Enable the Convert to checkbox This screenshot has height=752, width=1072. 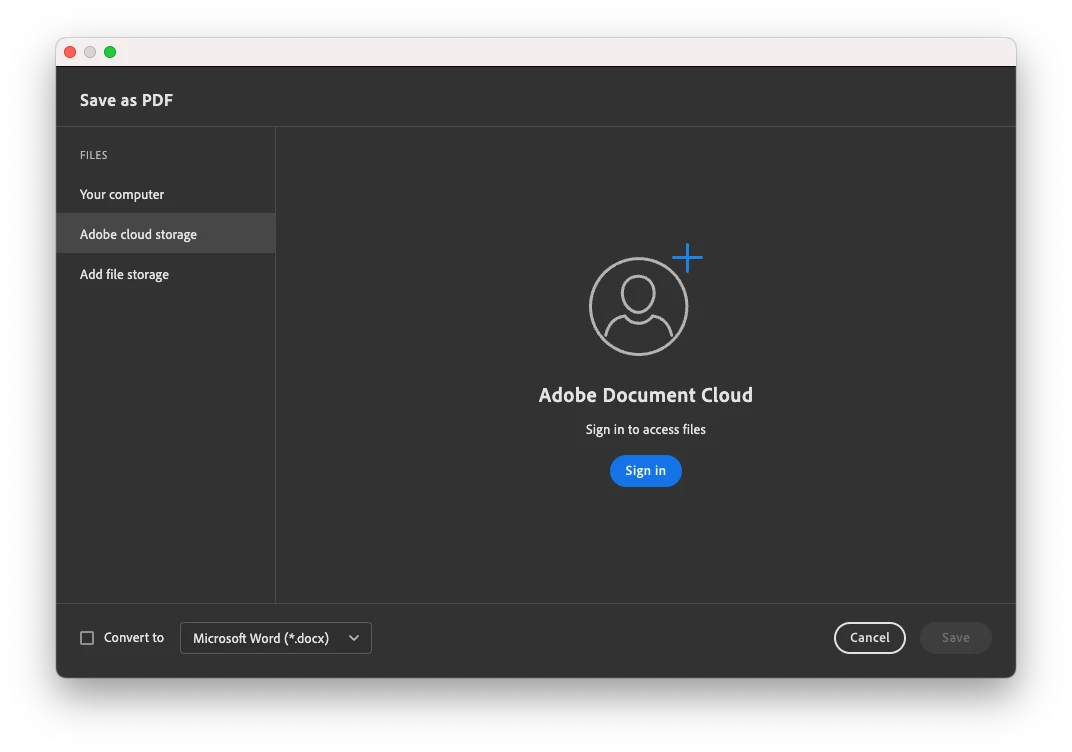click(x=87, y=638)
